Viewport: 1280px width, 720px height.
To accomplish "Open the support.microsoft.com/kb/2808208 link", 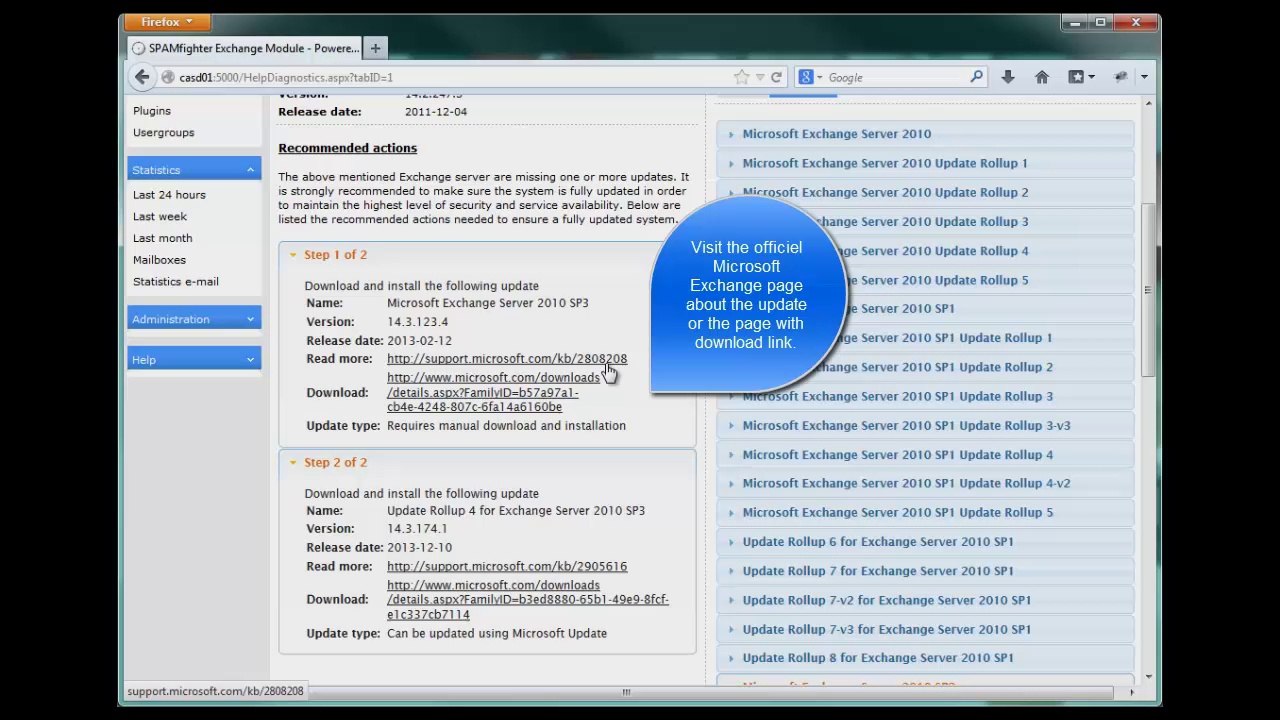I will (507, 359).
